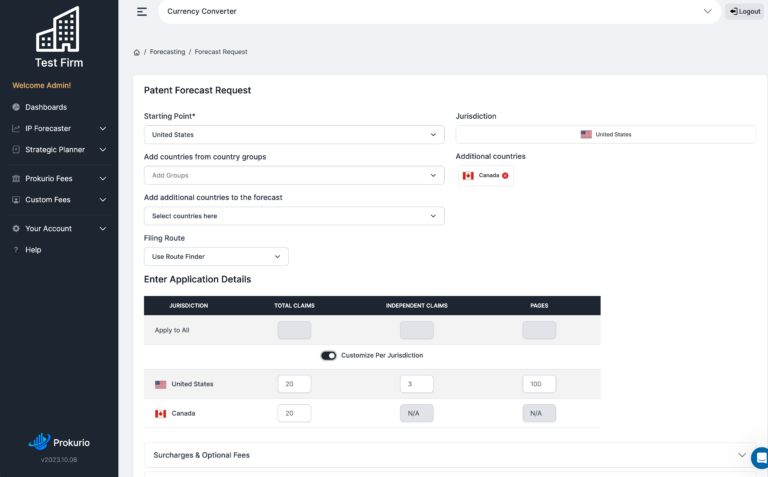
Task: Click the Logout button
Action: [x=744, y=11]
